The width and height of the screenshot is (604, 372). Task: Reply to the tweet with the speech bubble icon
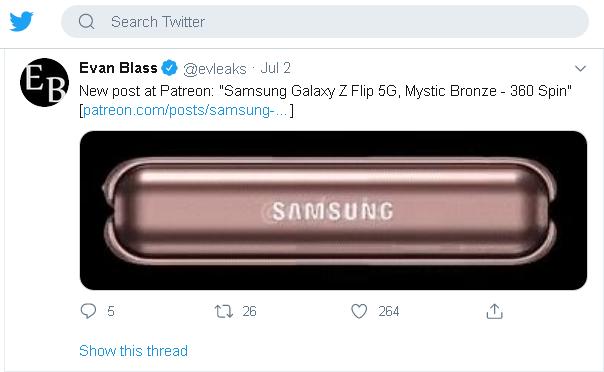click(x=88, y=311)
